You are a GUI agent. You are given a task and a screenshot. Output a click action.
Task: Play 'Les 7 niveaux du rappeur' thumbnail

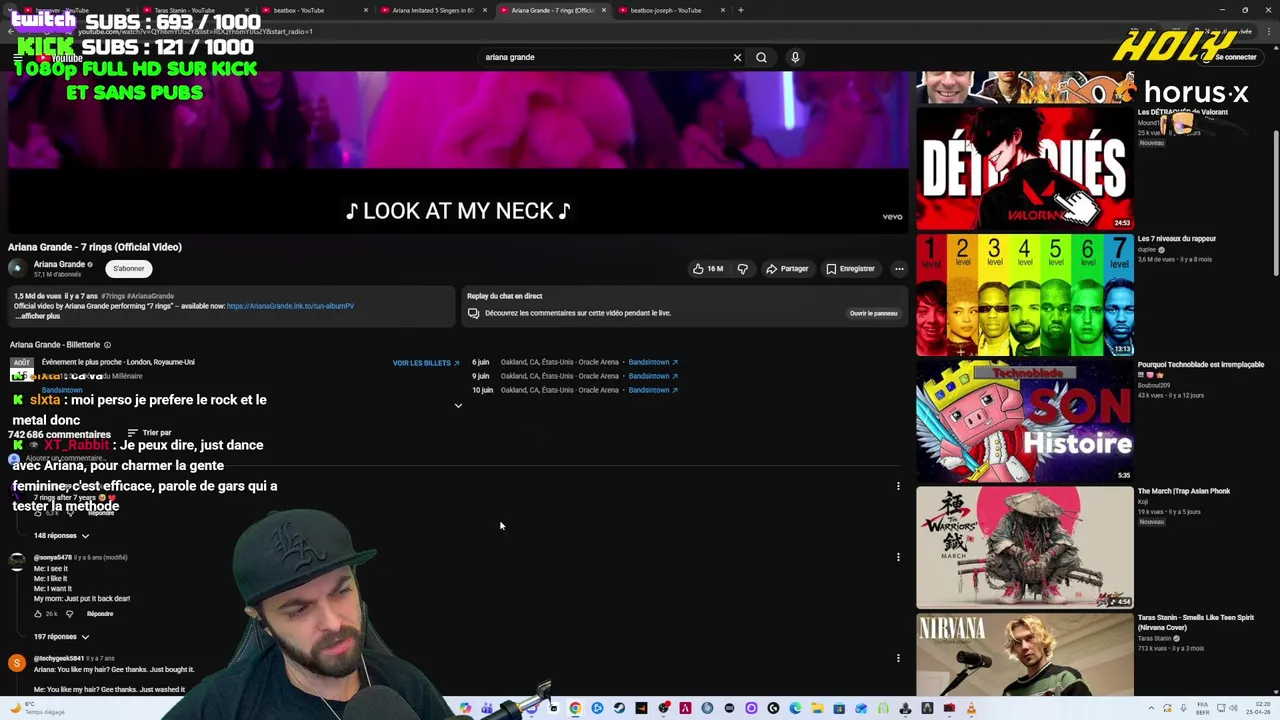click(1025, 295)
